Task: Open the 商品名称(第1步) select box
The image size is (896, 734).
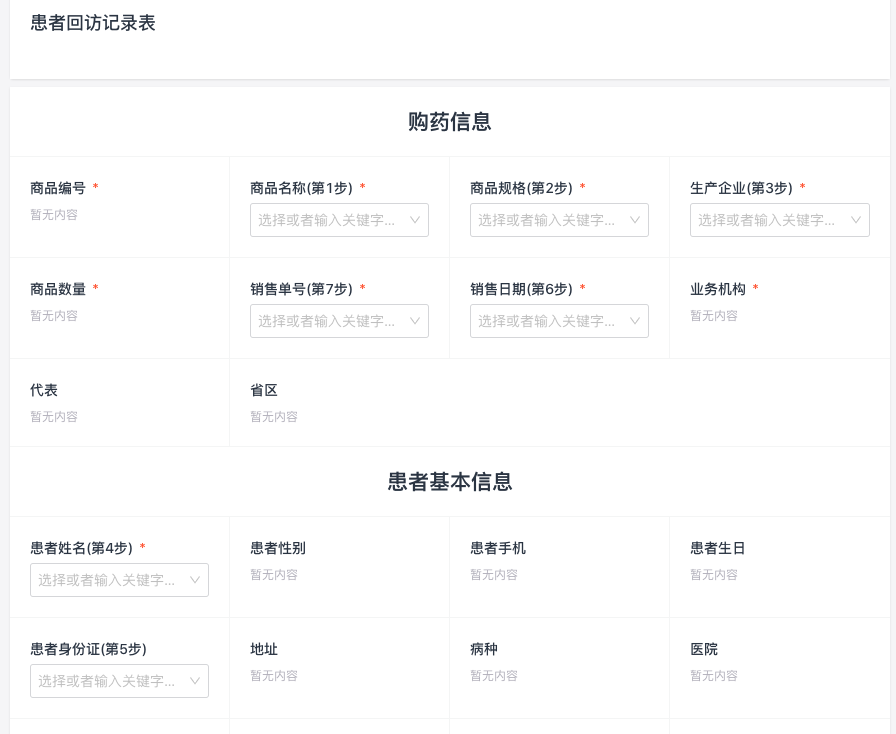Action: click(x=328, y=220)
